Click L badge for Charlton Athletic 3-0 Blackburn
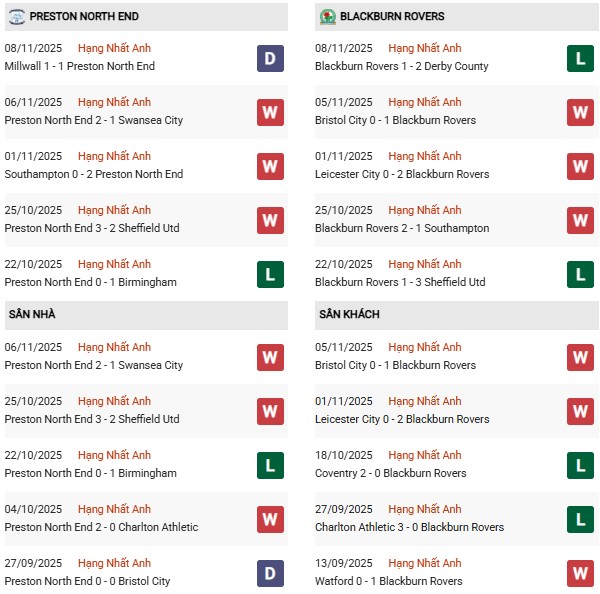The image size is (600, 594). [580, 519]
